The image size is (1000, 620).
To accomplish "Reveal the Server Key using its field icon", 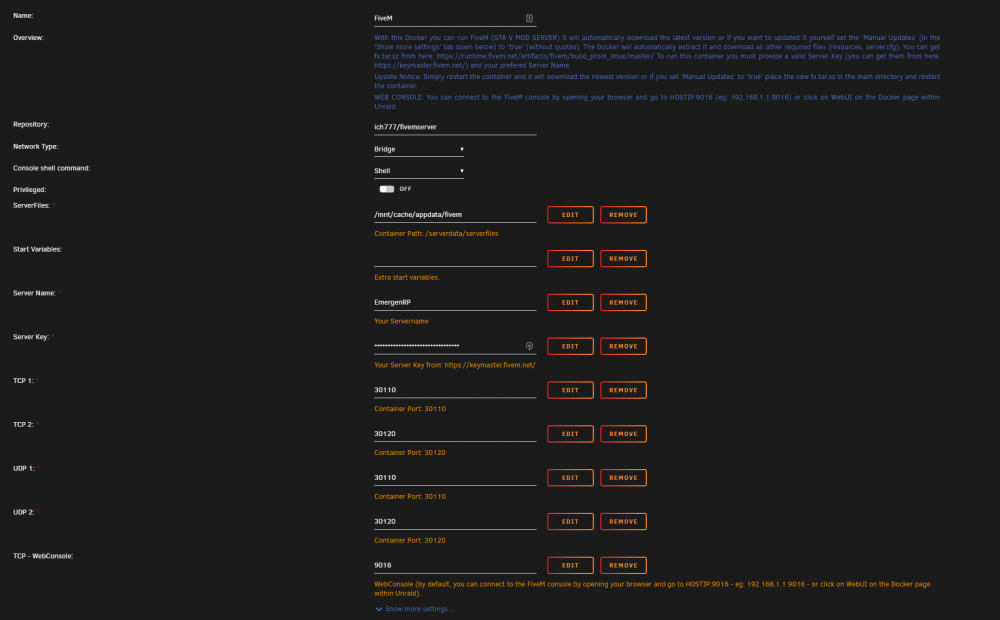I will coord(529,346).
